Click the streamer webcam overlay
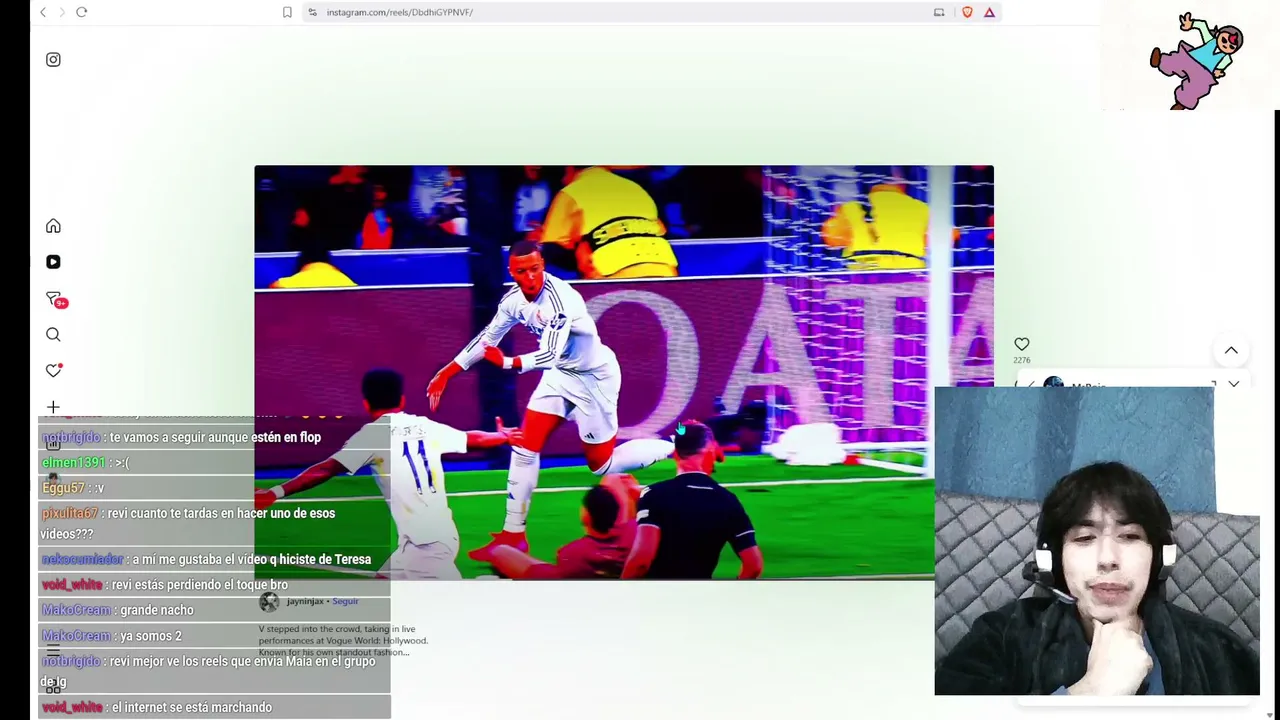Screen dimensions: 1280x720 1097,541
